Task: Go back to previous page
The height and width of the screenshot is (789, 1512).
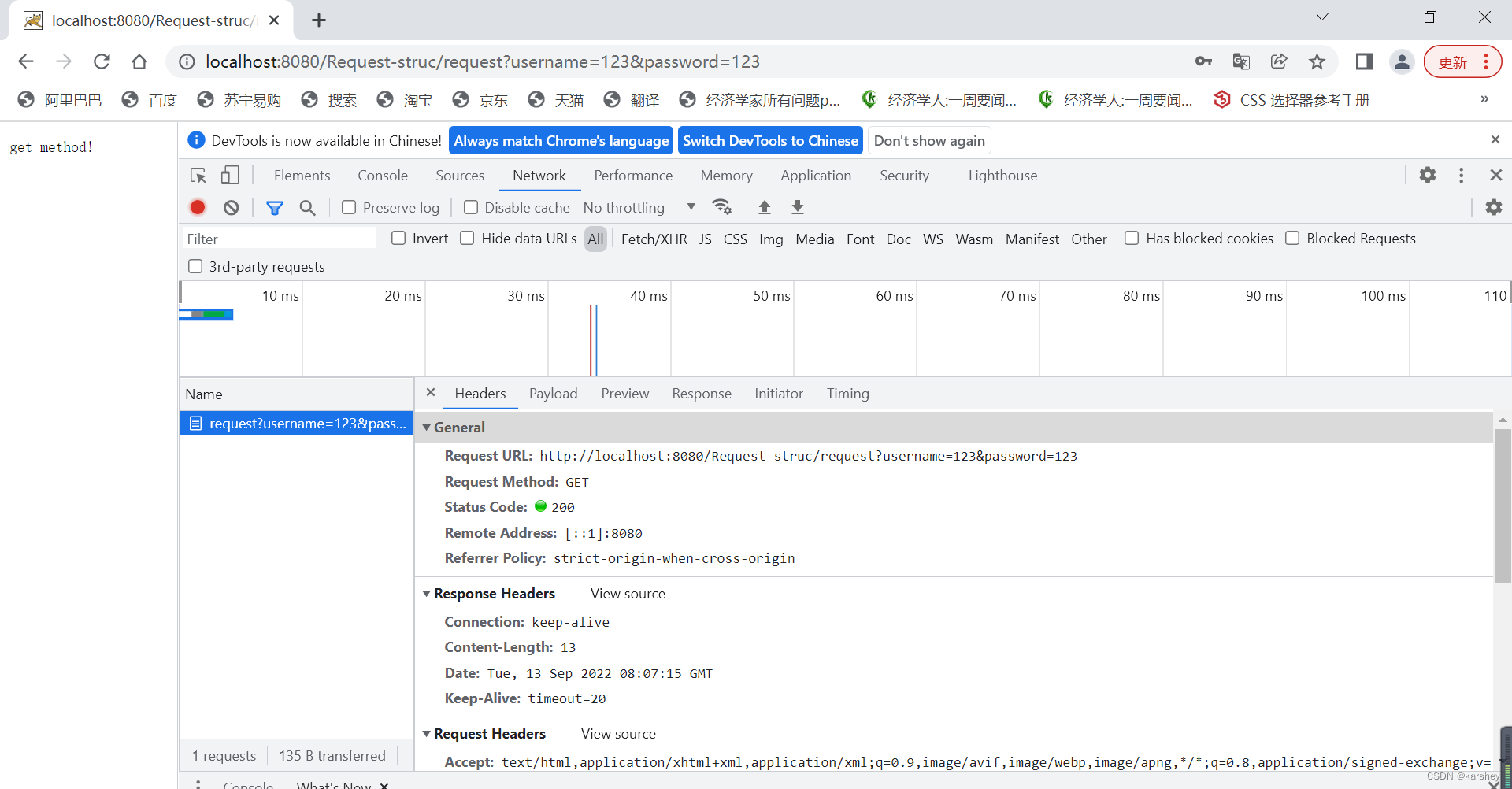Action: 26,61
